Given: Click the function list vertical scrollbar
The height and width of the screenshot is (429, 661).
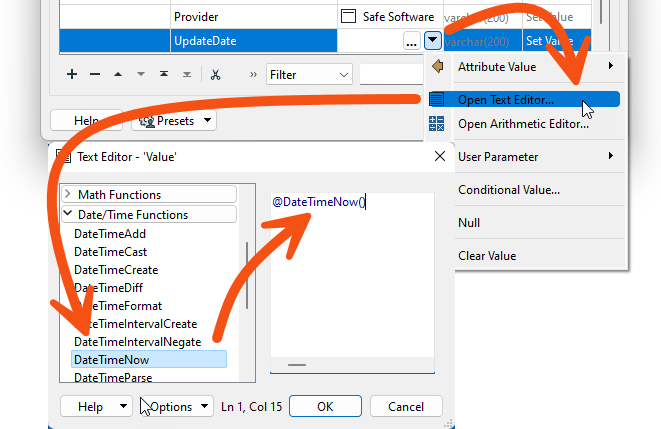Looking at the screenshot, I should 247,275.
